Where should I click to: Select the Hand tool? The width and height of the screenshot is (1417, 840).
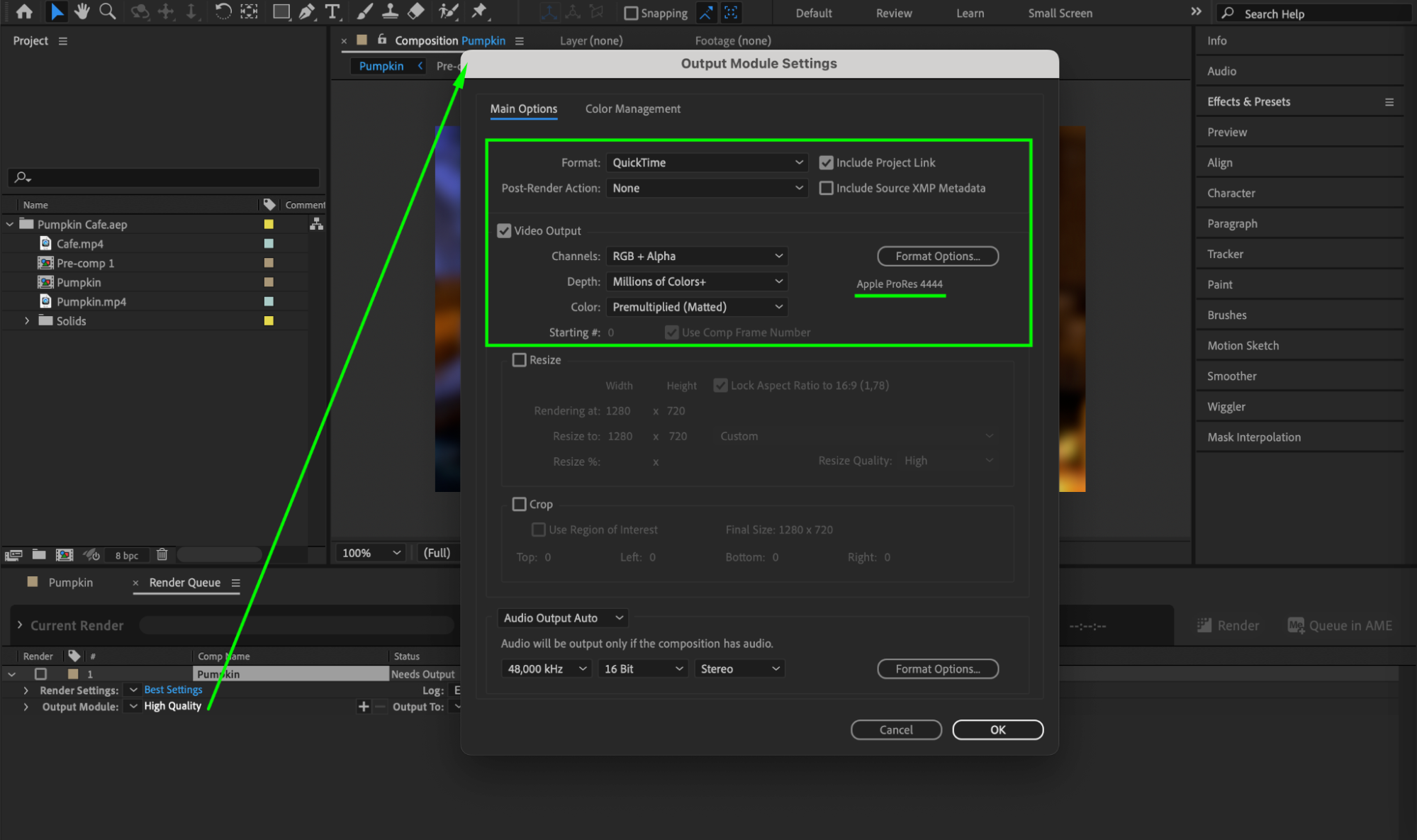[x=82, y=11]
